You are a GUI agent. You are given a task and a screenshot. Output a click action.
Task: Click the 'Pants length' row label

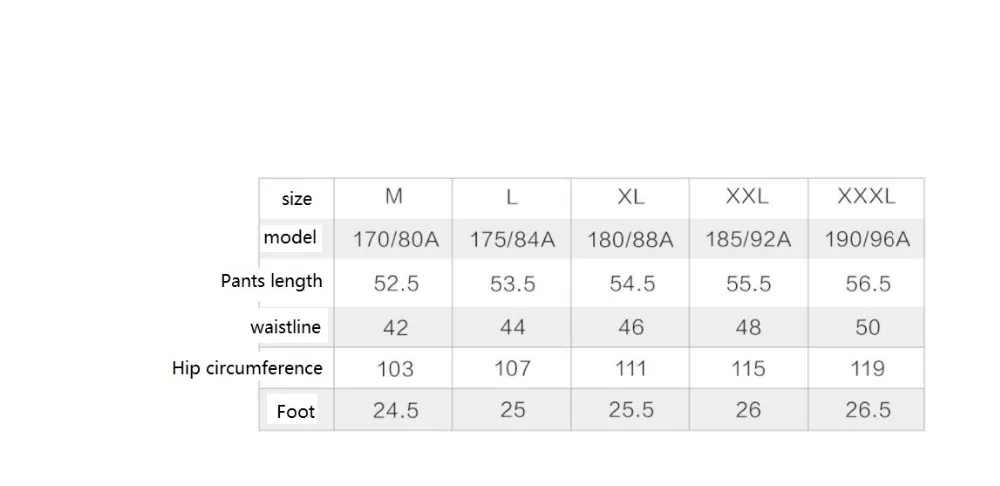pyautogui.click(x=272, y=281)
